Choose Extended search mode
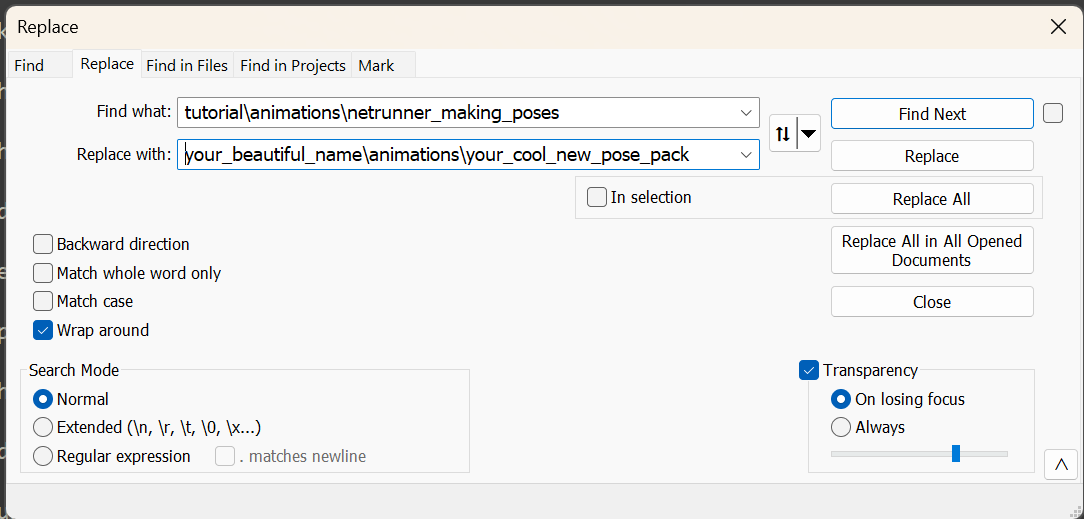This screenshot has width=1084, height=519. (x=43, y=427)
